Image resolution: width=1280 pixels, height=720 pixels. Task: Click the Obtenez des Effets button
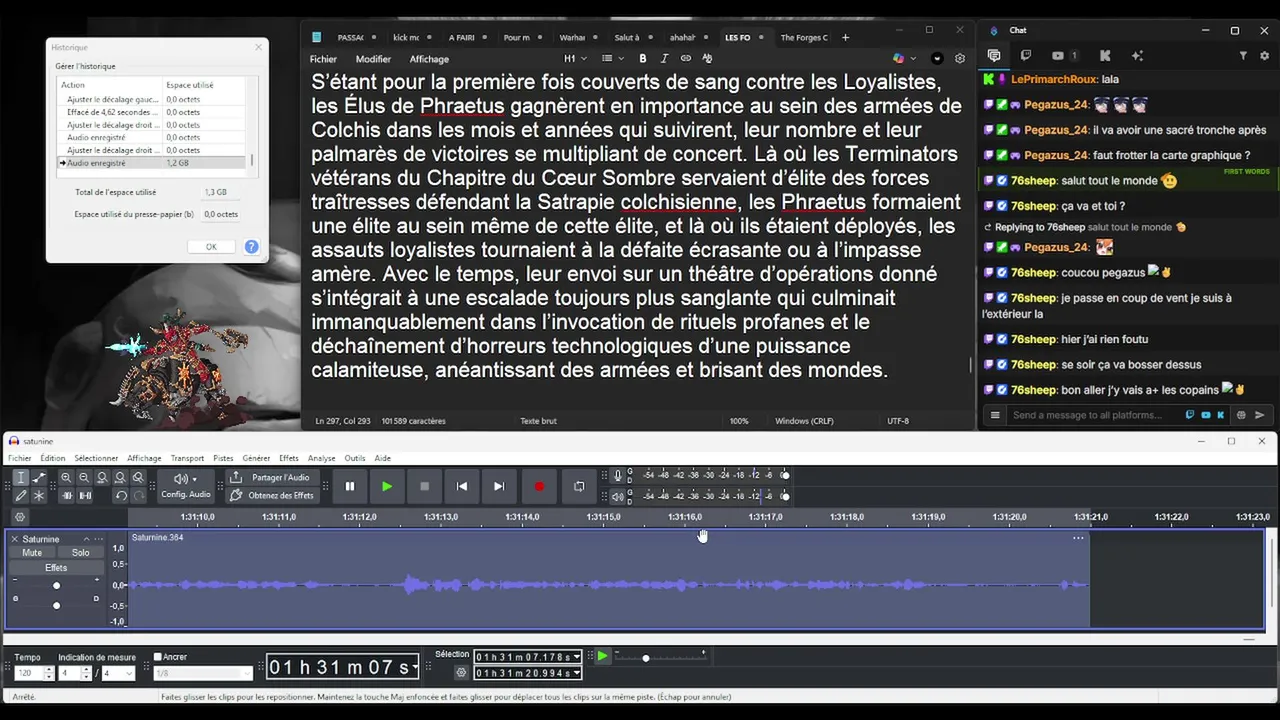coord(271,495)
